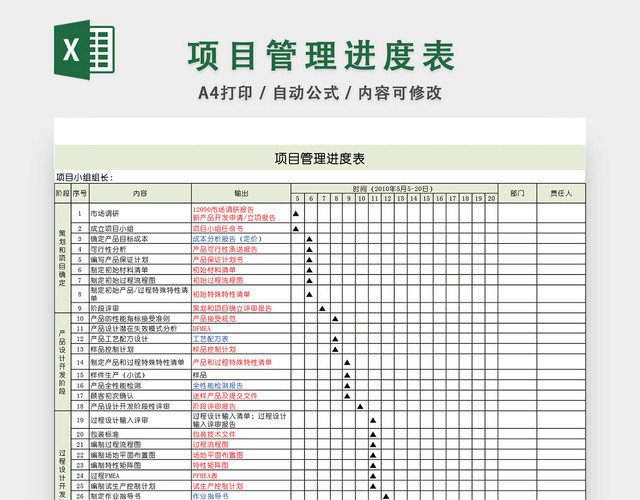Select the 输出 column header
Viewport: 640px width, 500px height.
pyautogui.click(x=241, y=193)
